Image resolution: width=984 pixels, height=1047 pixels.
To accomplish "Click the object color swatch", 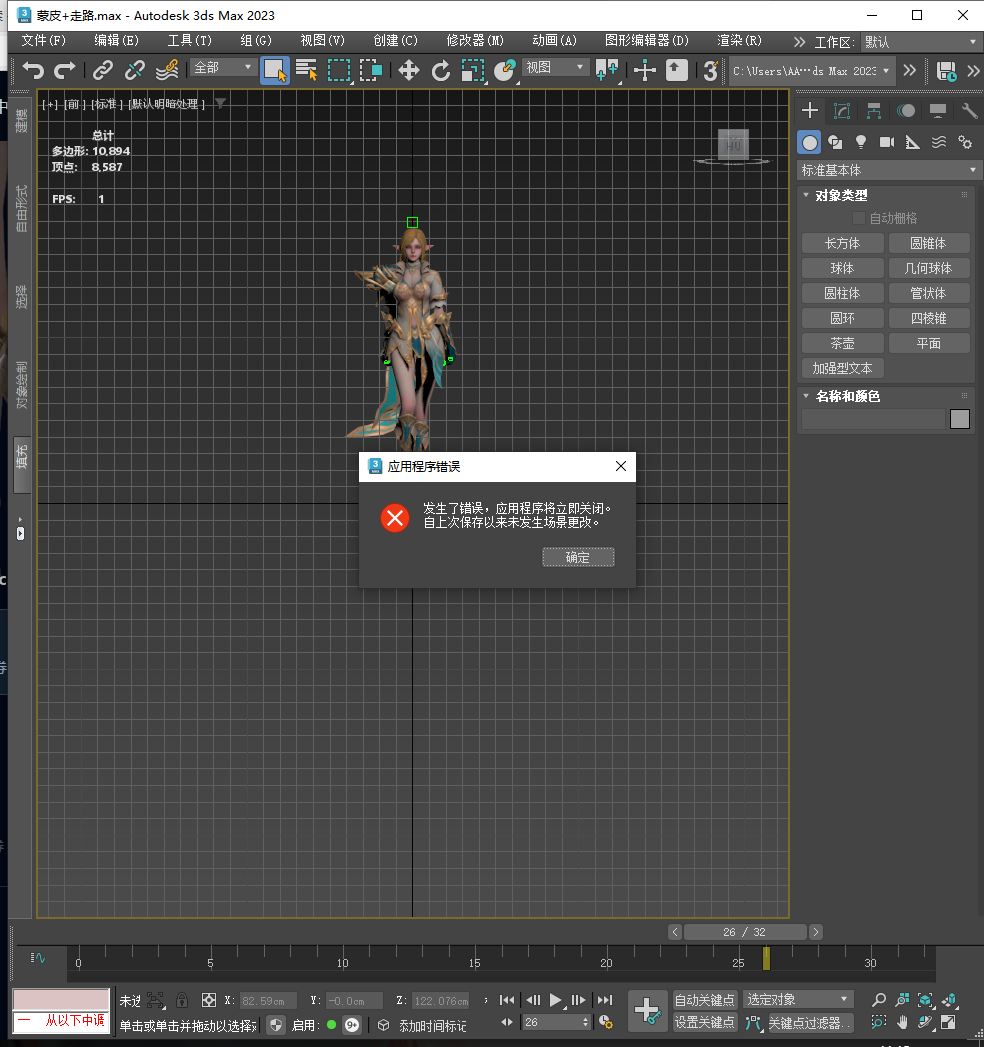I will [960, 419].
